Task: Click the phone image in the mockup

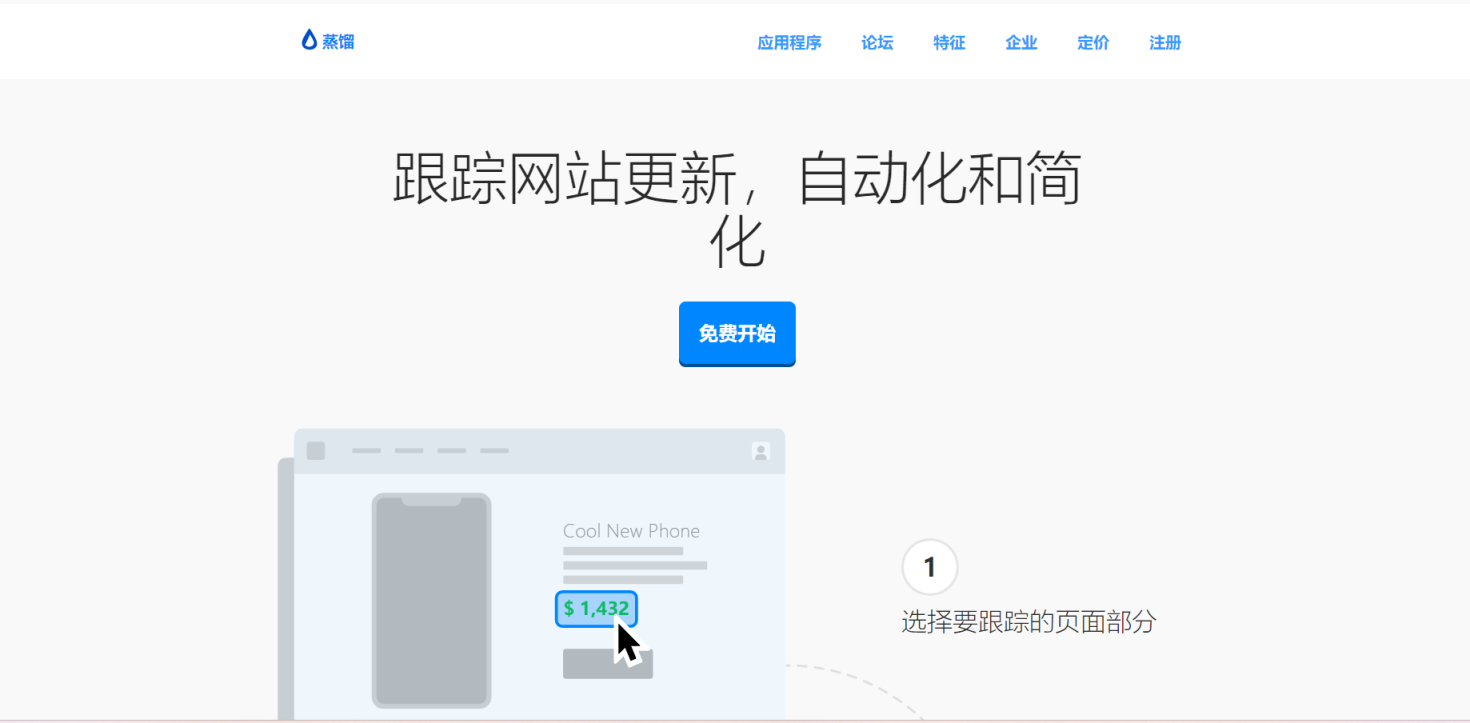Action: coord(431,600)
